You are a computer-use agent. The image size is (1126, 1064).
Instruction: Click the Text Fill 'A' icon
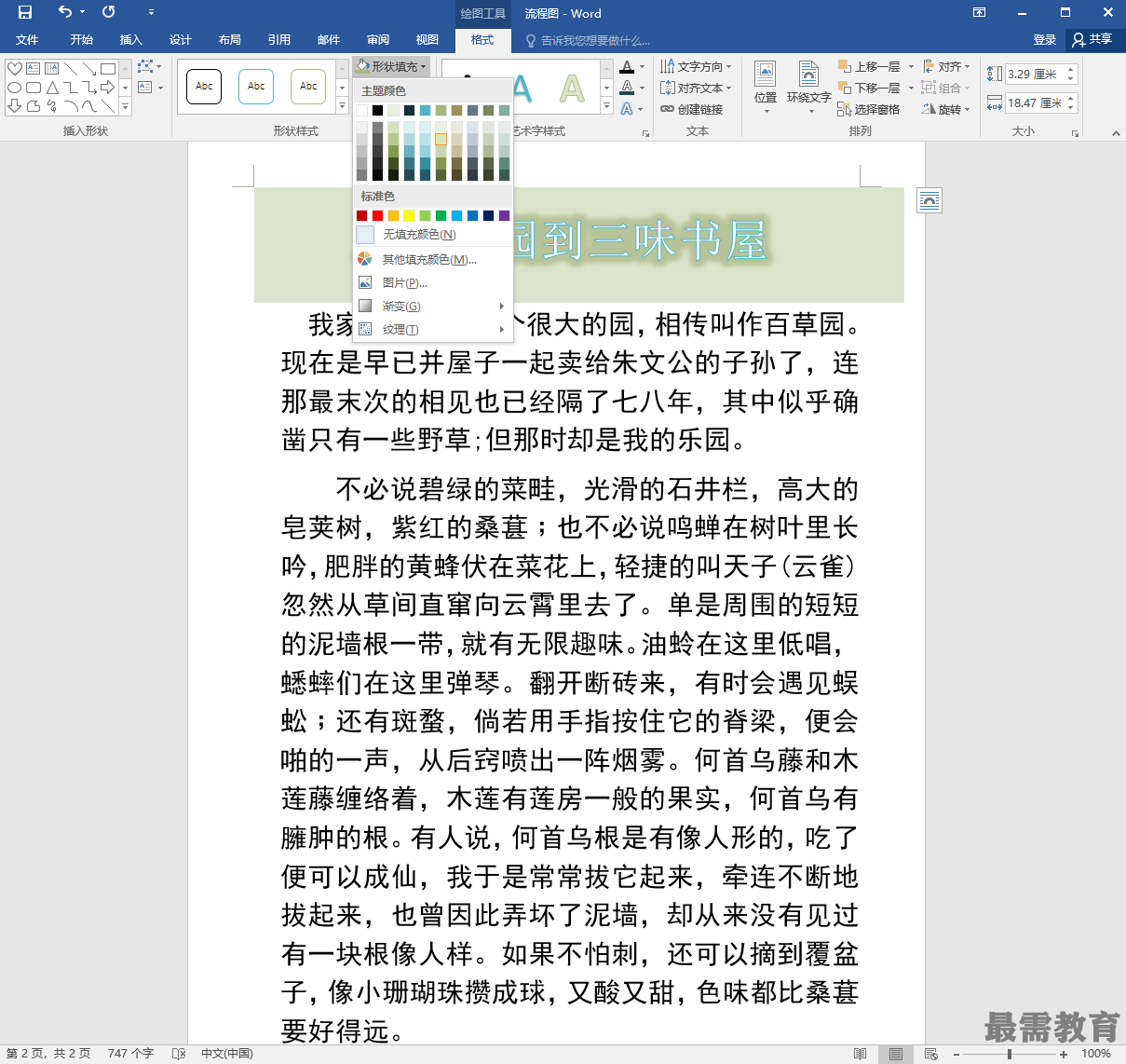[627, 67]
